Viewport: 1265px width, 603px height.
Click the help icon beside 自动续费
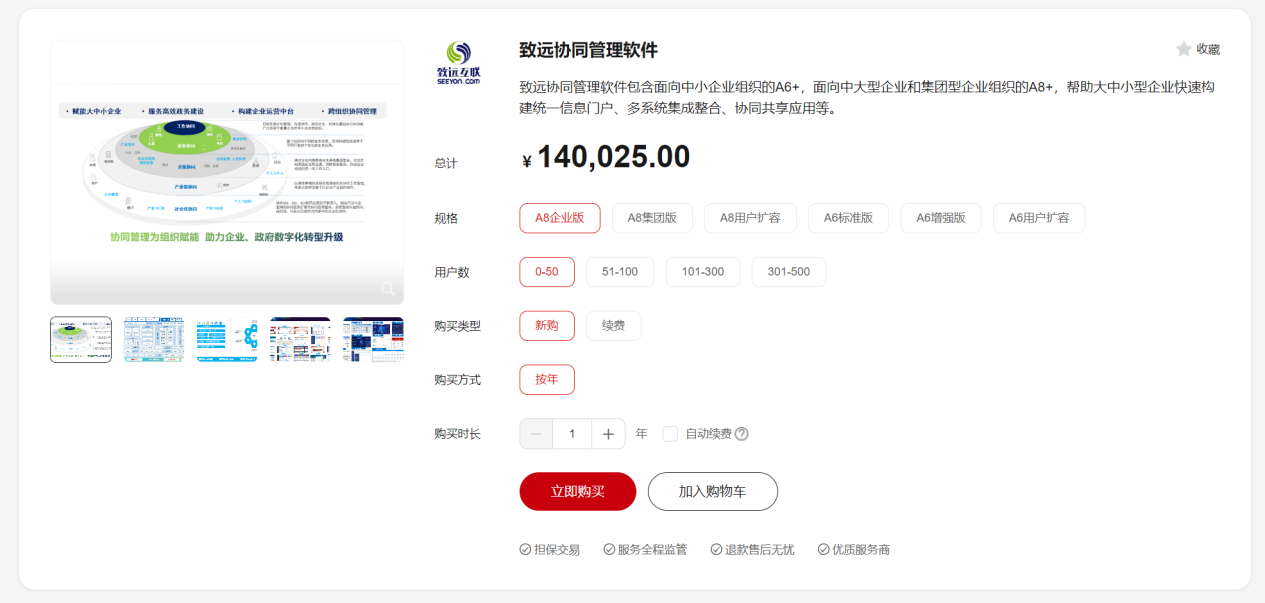[x=741, y=434]
